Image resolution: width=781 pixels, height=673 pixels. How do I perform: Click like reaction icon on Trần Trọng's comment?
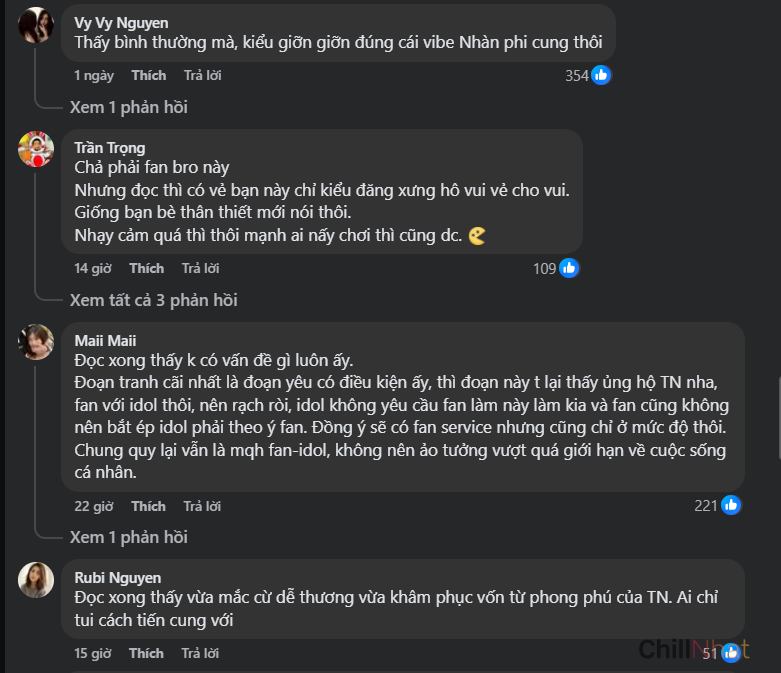569,268
